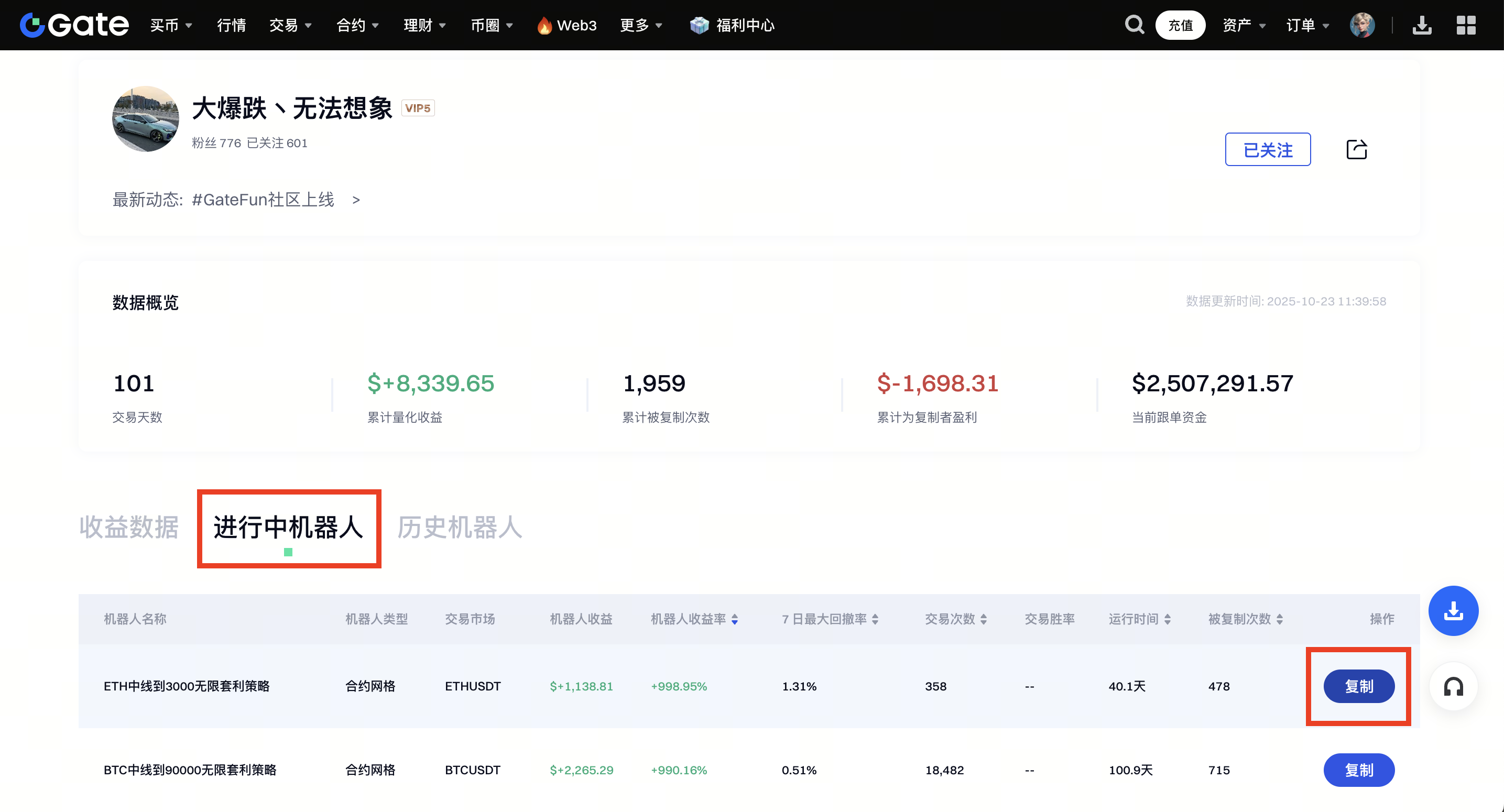Click 复制 for the BTC中线到90000 bot

pyautogui.click(x=1359, y=770)
